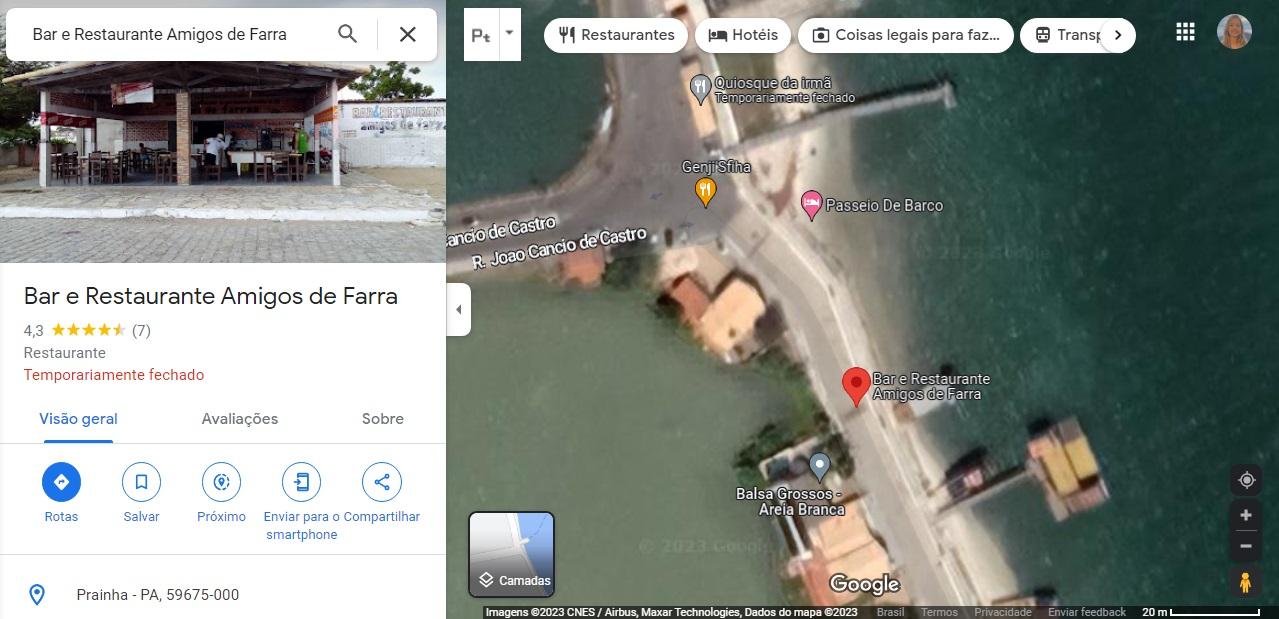The image size is (1279, 619).
Task: Click the Genji Sfiha restaurant marker
Action: pyautogui.click(x=705, y=191)
